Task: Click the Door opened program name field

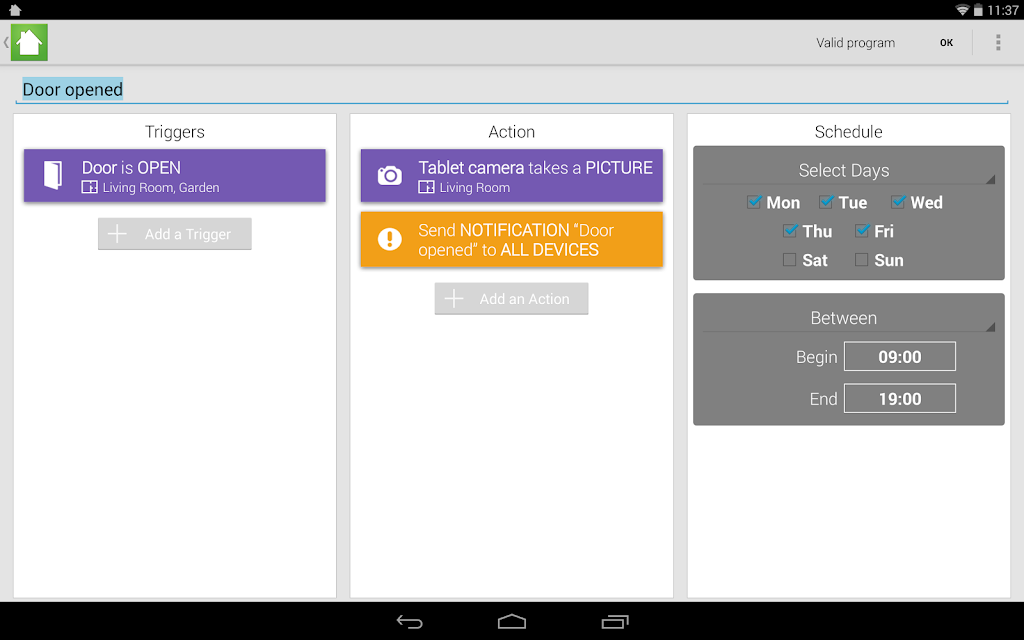Action: (x=511, y=89)
